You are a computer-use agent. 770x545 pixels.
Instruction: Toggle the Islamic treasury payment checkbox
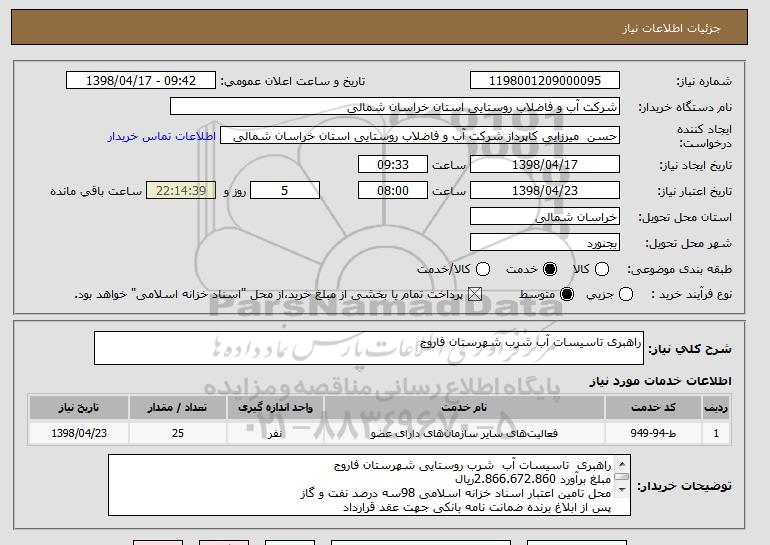tap(474, 294)
